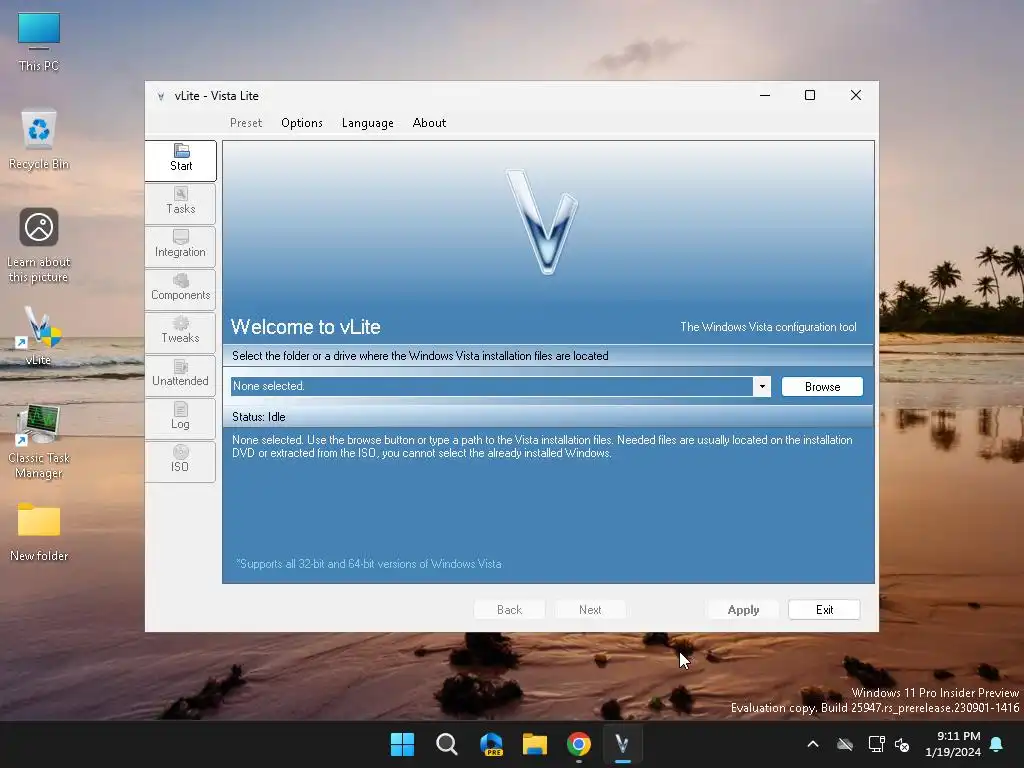View the Log section
The image size is (1024, 768).
181,419
